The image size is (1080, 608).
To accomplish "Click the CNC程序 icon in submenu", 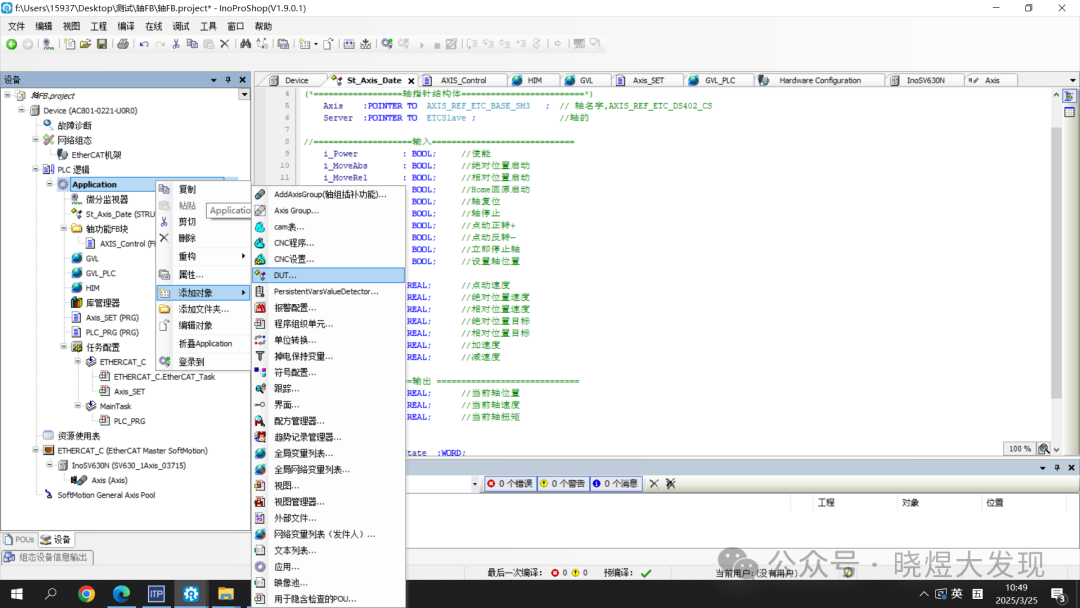I will pyautogui.click(x=260, y=243).
